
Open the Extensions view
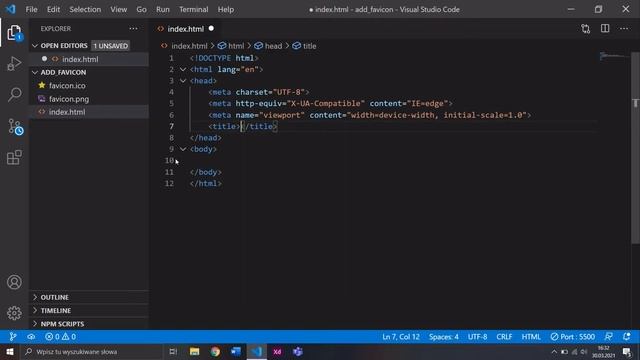[x=14, y=157]
